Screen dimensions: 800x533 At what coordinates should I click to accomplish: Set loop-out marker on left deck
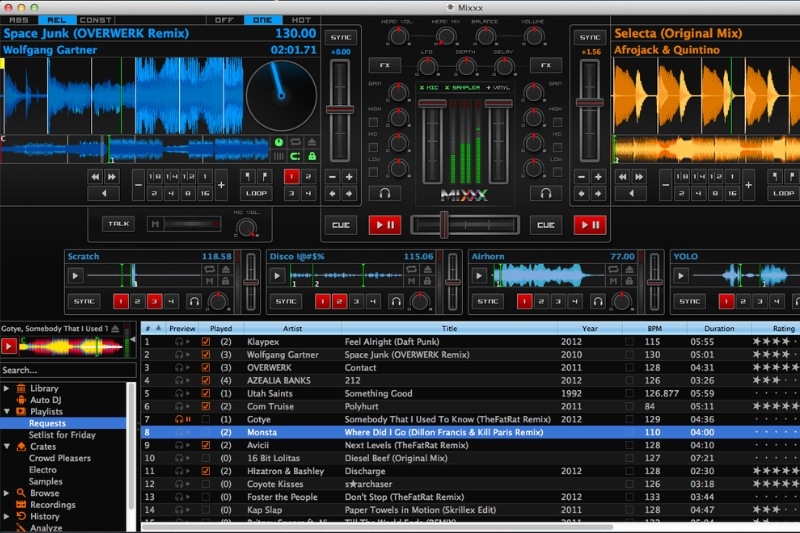[x=264, y=177]
